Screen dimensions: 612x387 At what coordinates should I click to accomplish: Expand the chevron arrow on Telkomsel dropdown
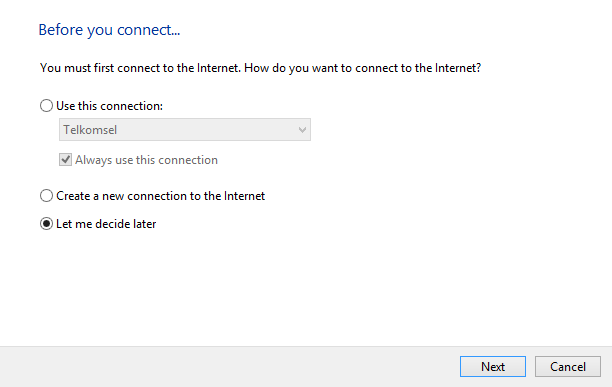(302, 130)
